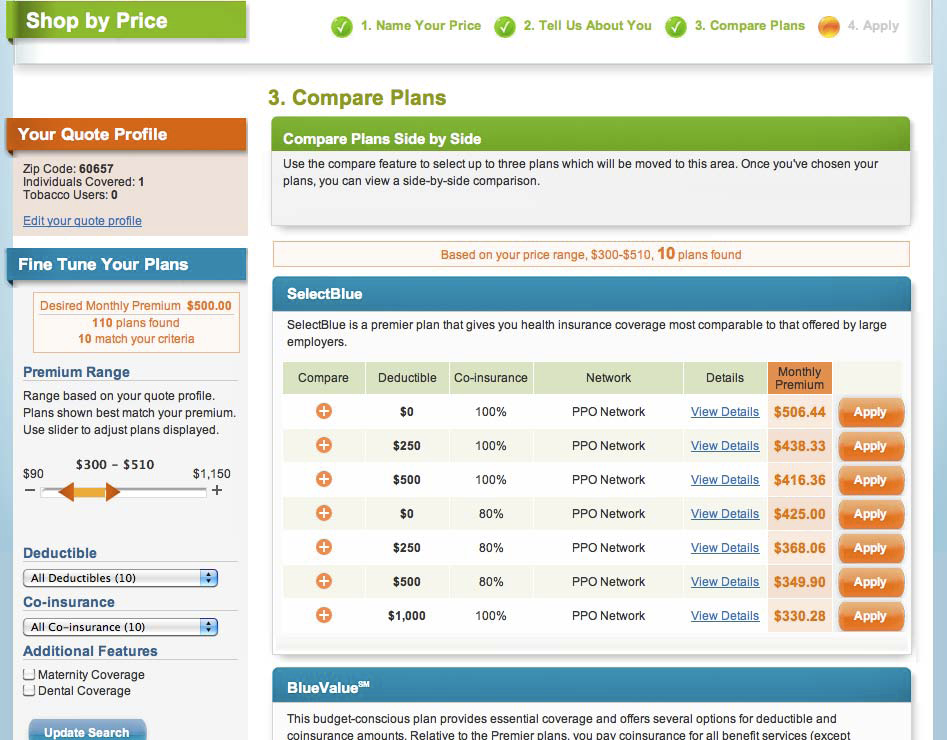Go to step 3. Compare Plans
This screenshot has width=947, height=740.
[750, 26]
